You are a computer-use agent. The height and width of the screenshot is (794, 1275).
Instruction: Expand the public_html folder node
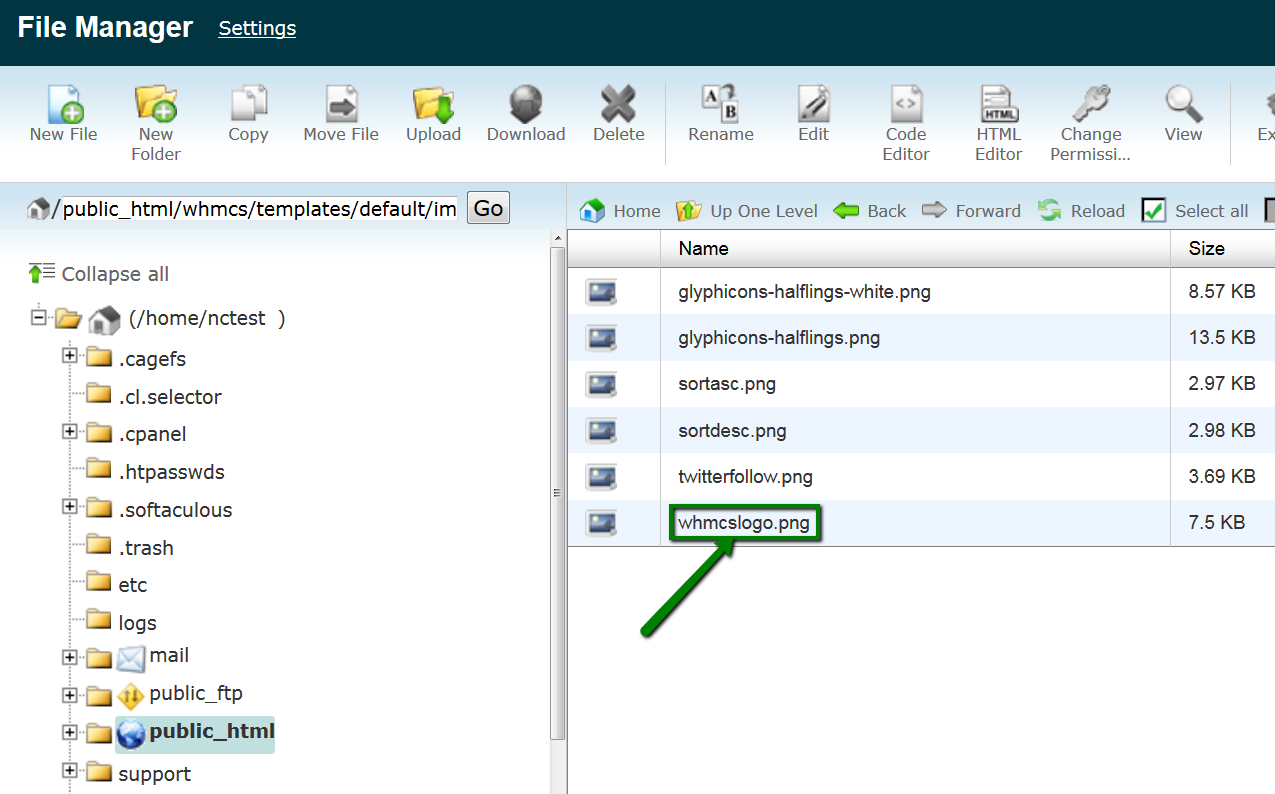tap(69, 732)
